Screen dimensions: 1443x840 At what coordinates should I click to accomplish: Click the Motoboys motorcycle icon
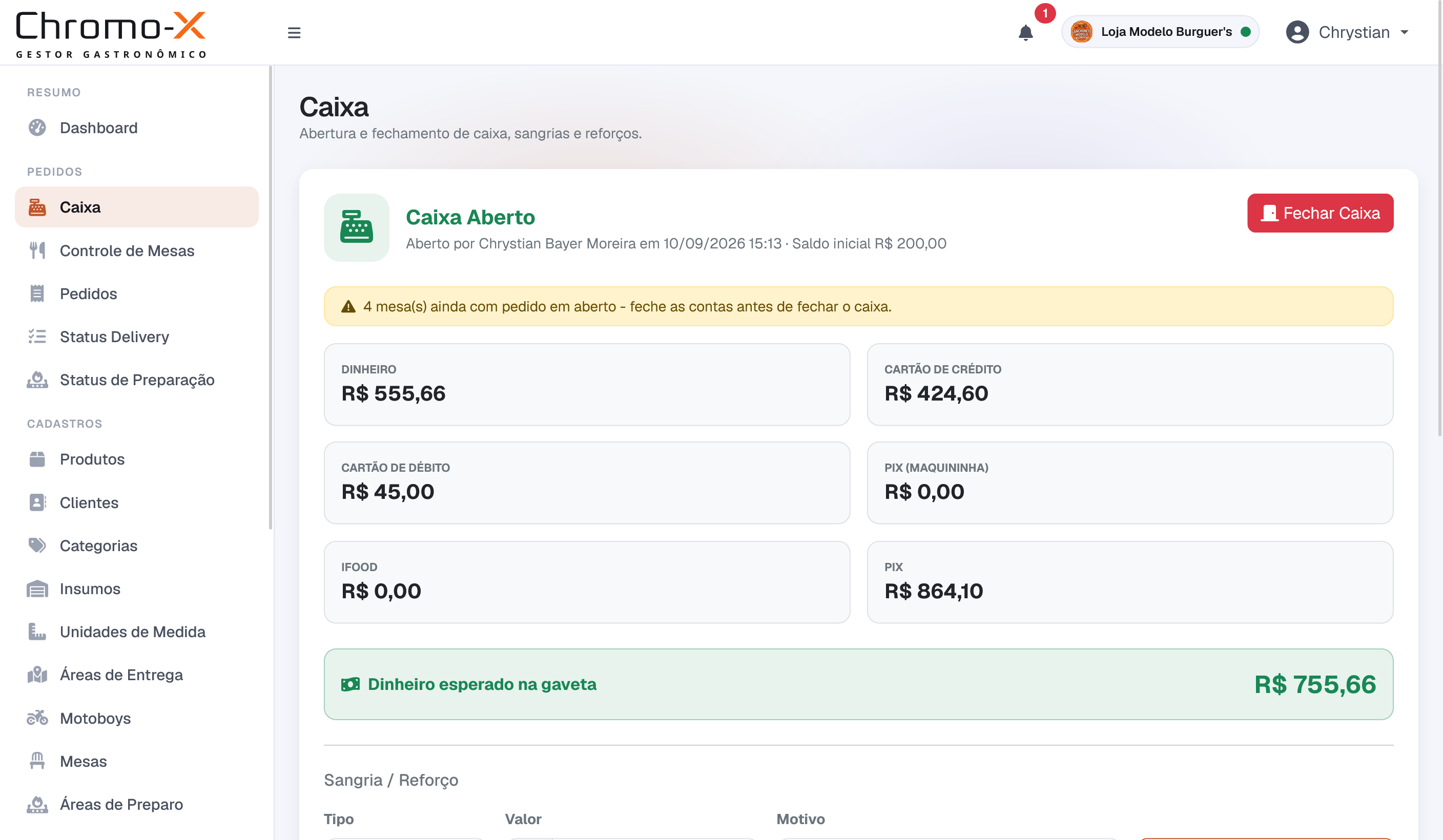click(x=37, y=718)
